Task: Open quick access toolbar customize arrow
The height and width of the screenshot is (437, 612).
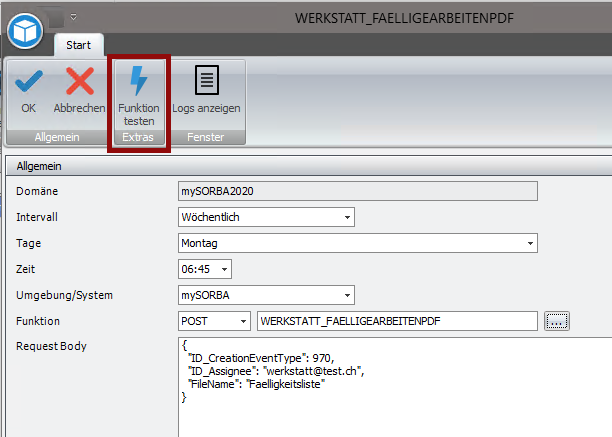Action: pyautogui.click(x=73, y=17)
